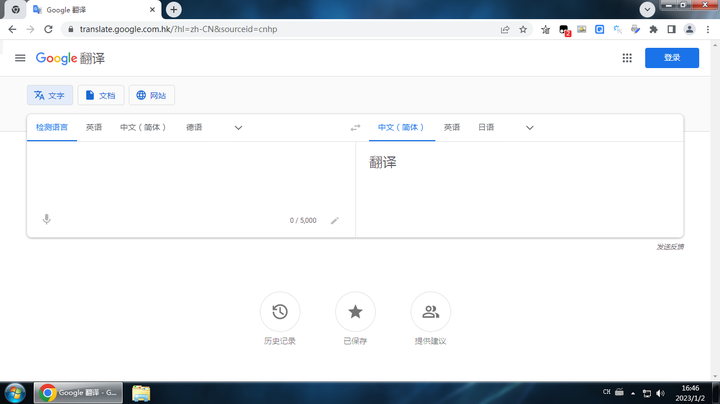Select the 文档 documents mode button
This screenshot has height=404, width=720.
101,95
